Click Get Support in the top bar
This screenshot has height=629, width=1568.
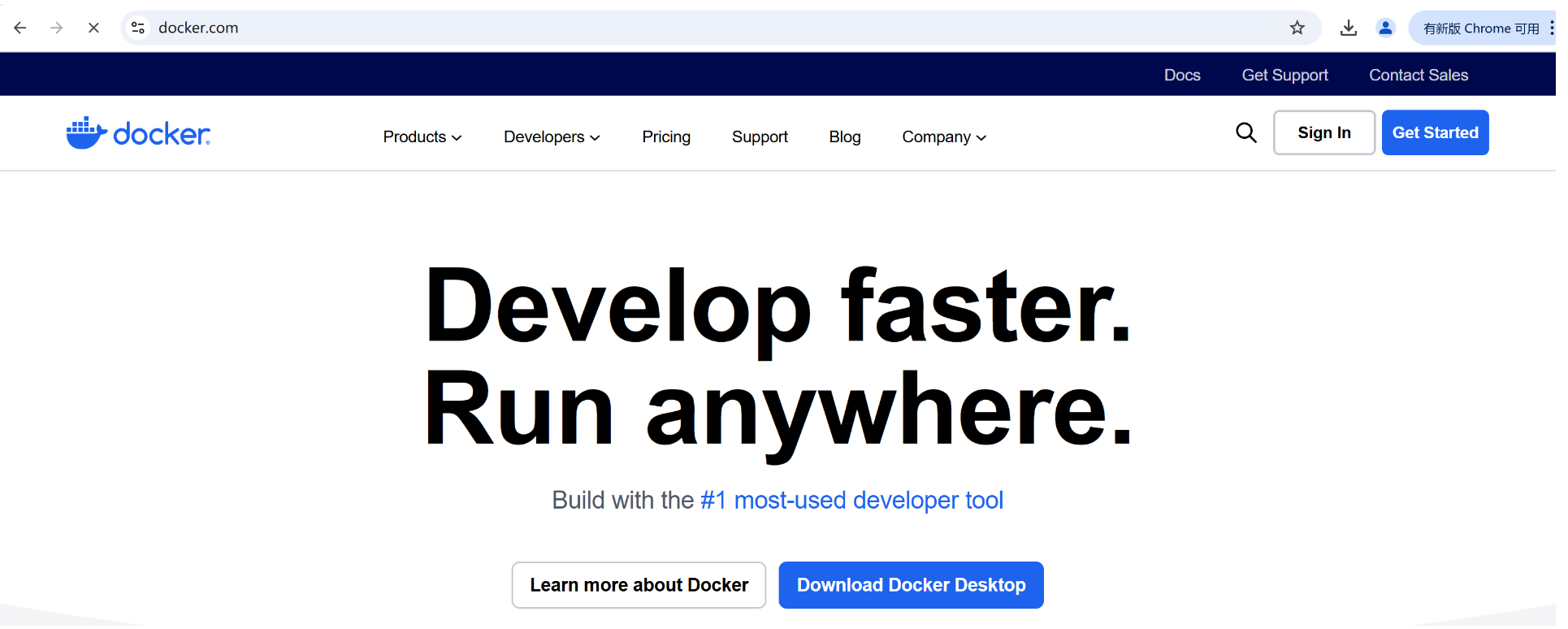coord(1284,75)
